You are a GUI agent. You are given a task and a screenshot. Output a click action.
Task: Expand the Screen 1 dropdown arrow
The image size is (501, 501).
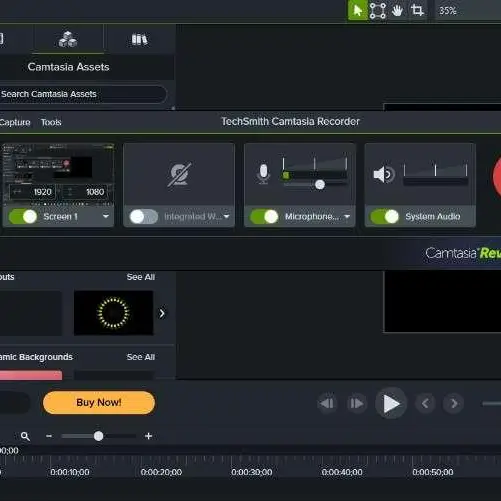(106, 217)
